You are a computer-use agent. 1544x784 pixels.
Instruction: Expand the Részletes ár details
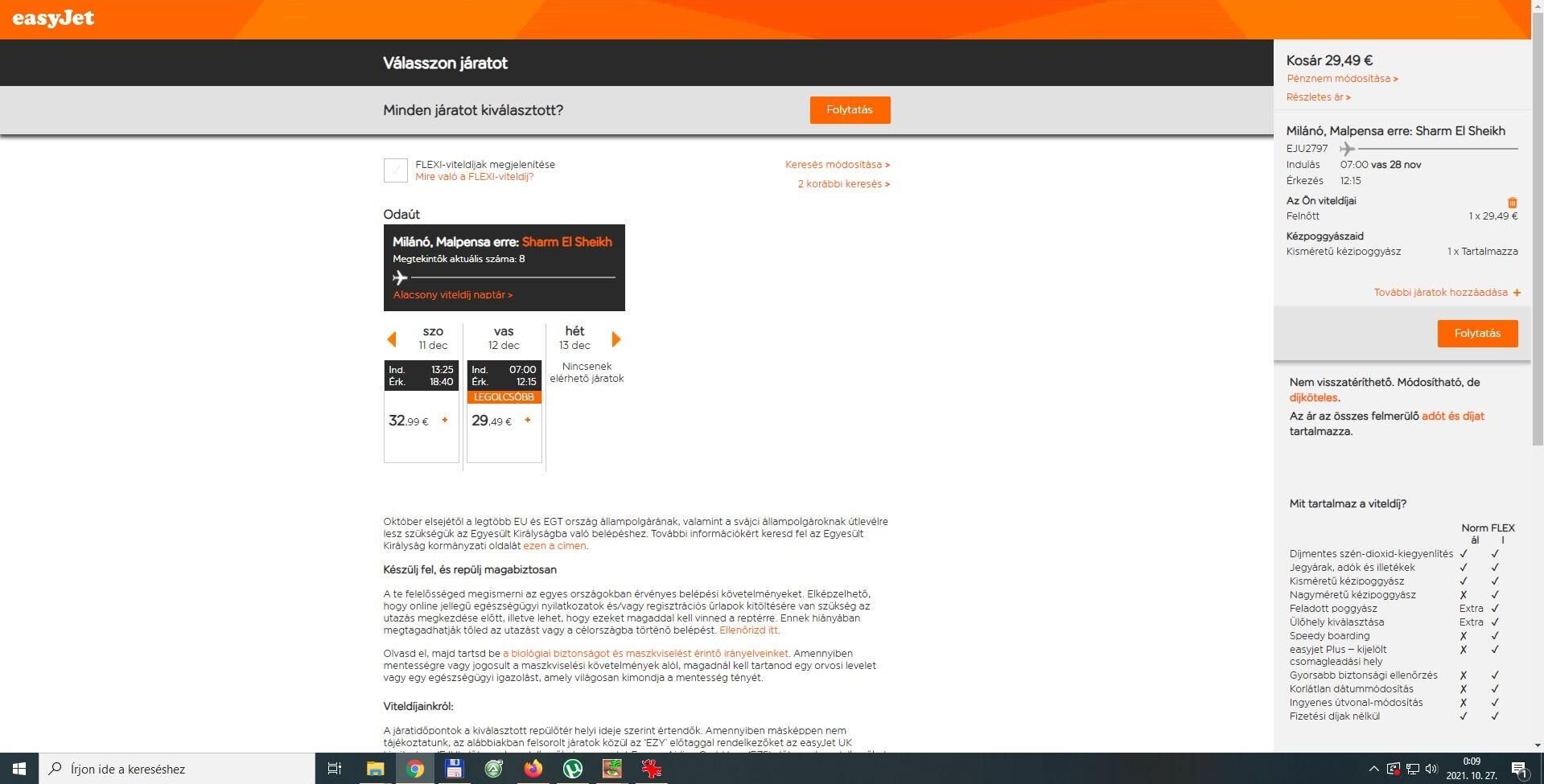click(1318, 97)
